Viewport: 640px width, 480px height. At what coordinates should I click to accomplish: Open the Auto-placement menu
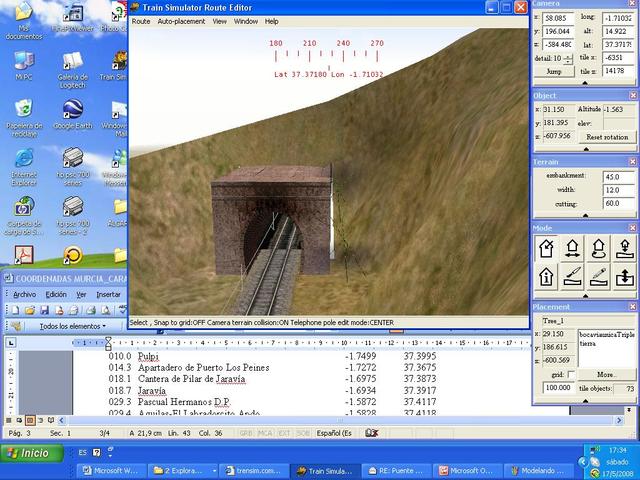point(181,21)
